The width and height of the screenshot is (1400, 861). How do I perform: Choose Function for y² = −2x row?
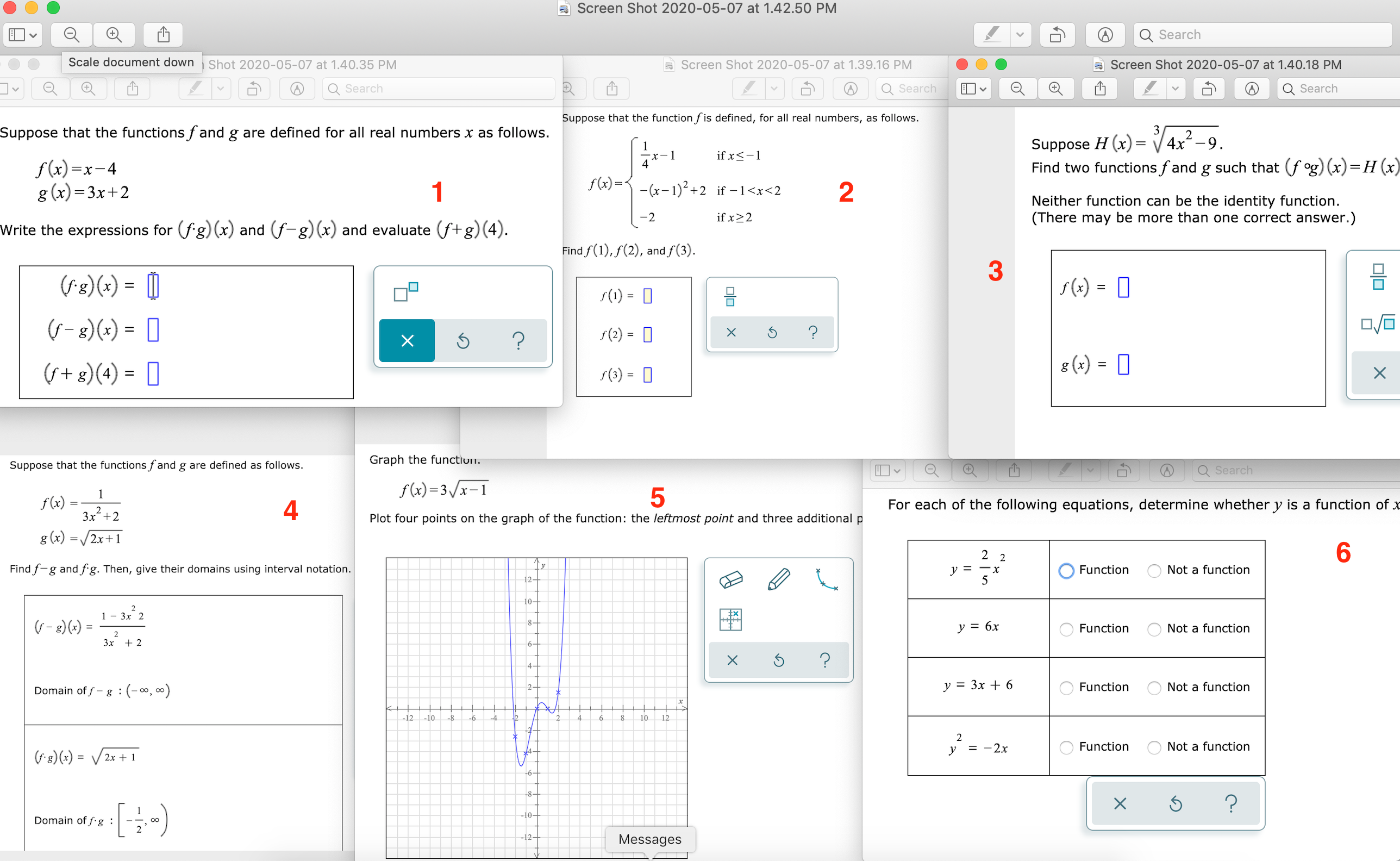tap(1066, 747)
